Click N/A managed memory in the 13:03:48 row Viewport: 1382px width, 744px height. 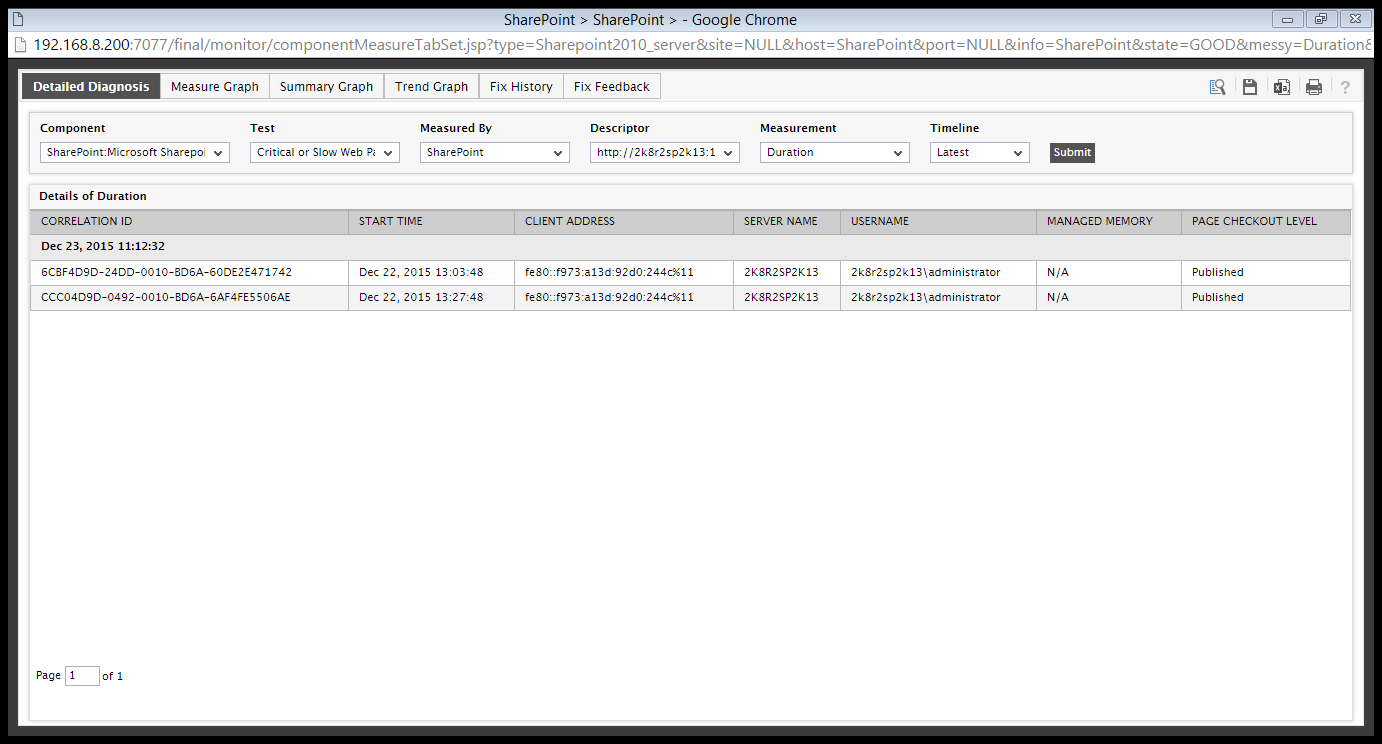tap(1058, 272)
